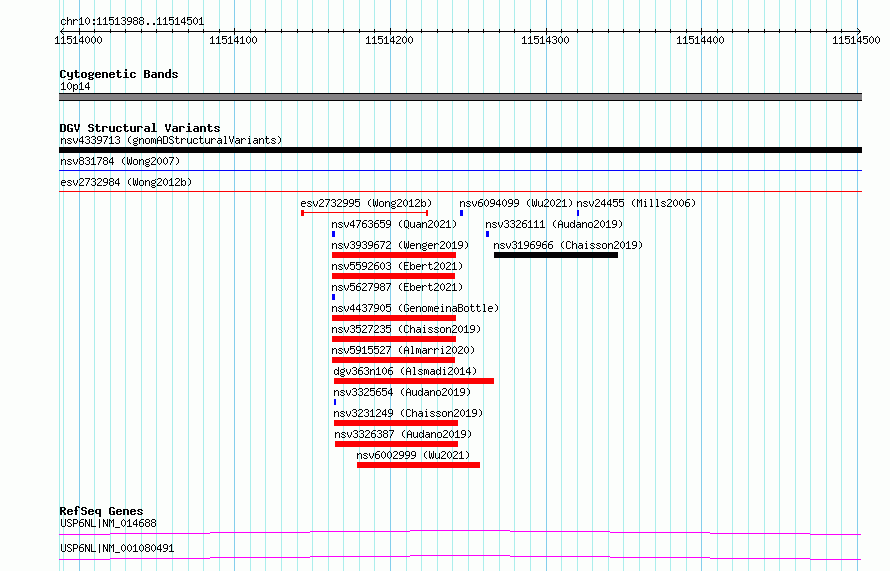
Task: Click the blue marker under nsv5627987
Action: (x=333, y=297)
